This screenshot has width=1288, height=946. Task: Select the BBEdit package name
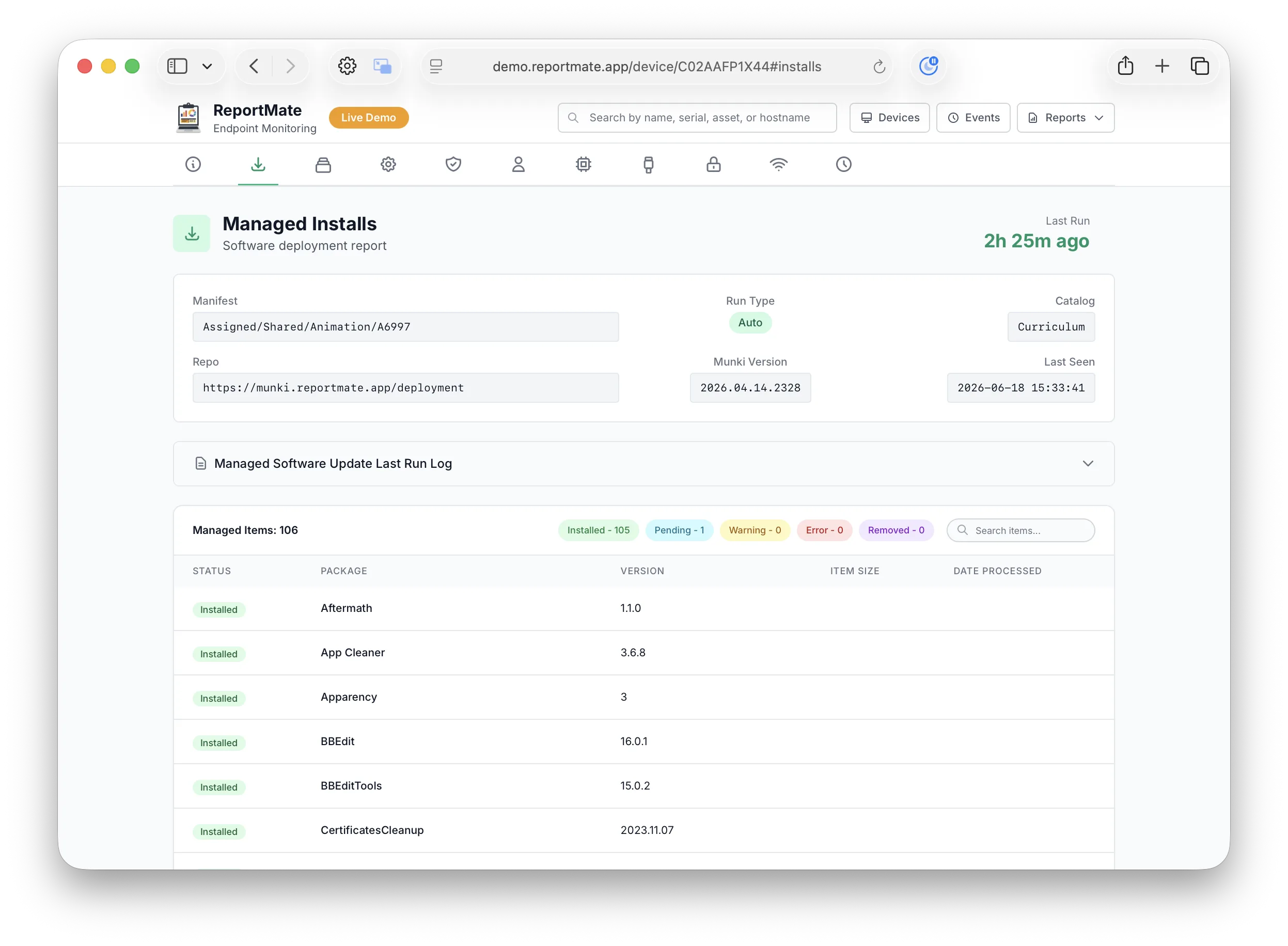(337, 742)
